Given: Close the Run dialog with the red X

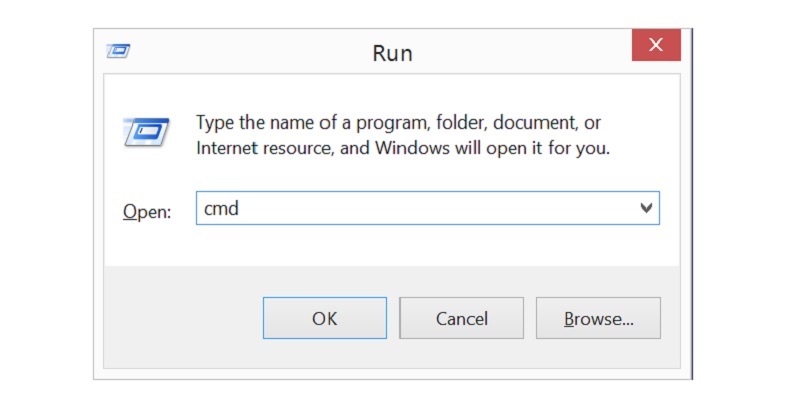Looking at the screenshot, I should click(656, 45).
